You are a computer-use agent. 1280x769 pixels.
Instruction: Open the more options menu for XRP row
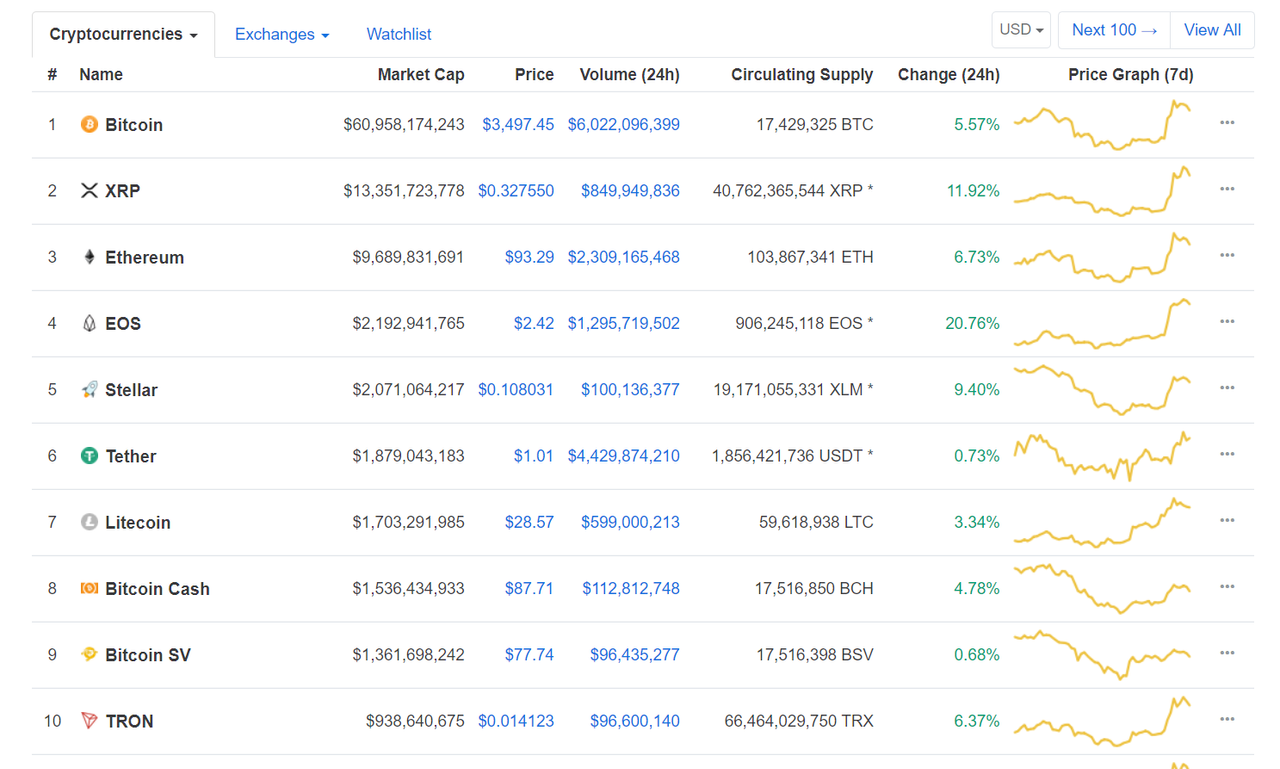click(1227, 189)
